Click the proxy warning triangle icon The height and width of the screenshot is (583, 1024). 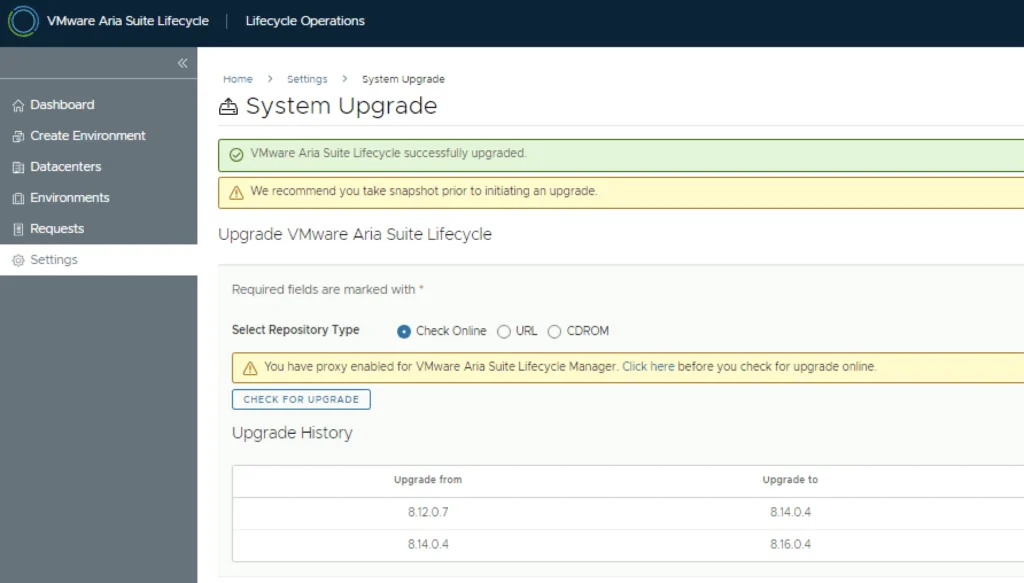[x=250, y=368]
